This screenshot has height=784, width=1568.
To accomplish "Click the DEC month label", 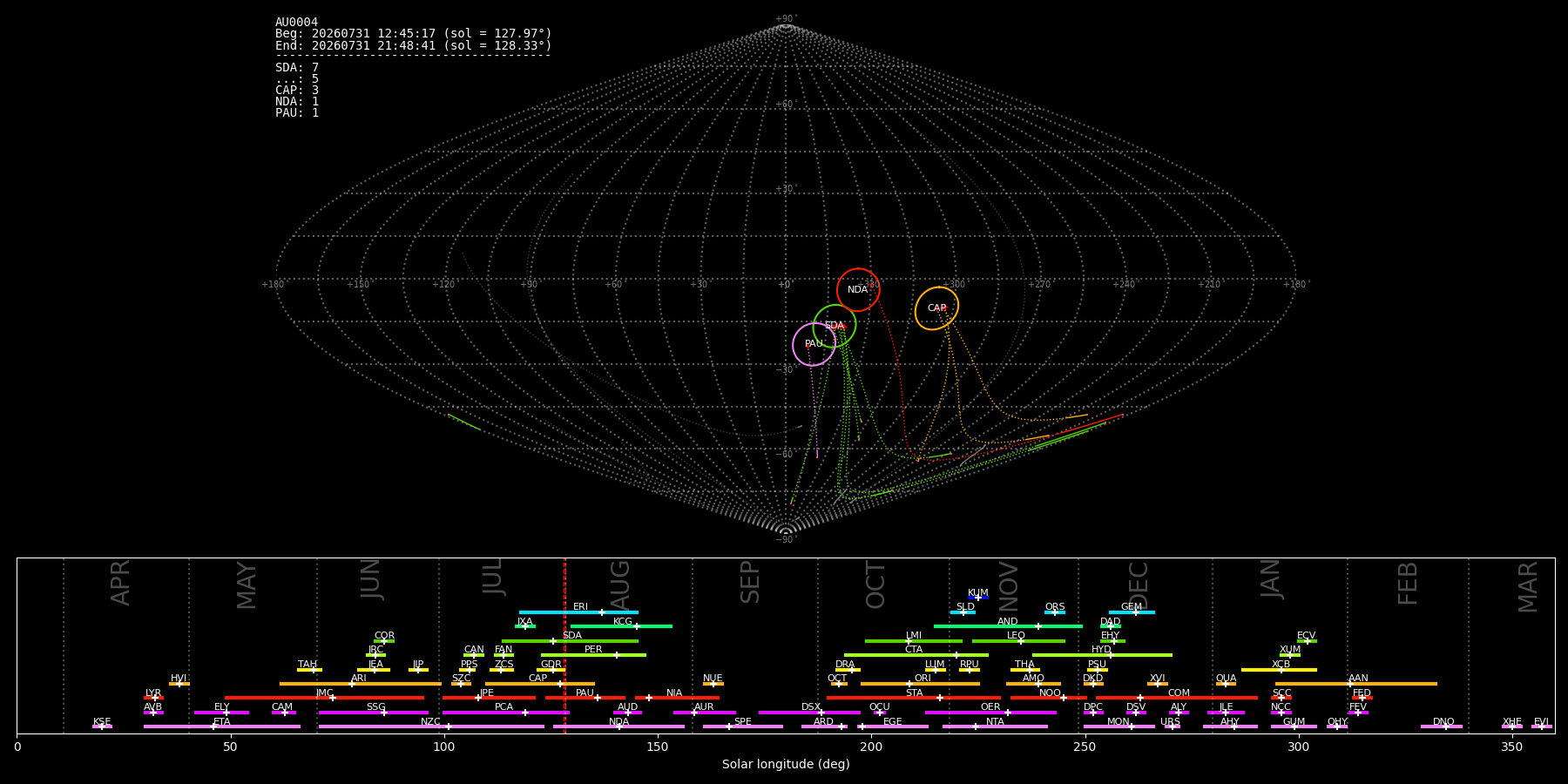I will [1139, 585].
